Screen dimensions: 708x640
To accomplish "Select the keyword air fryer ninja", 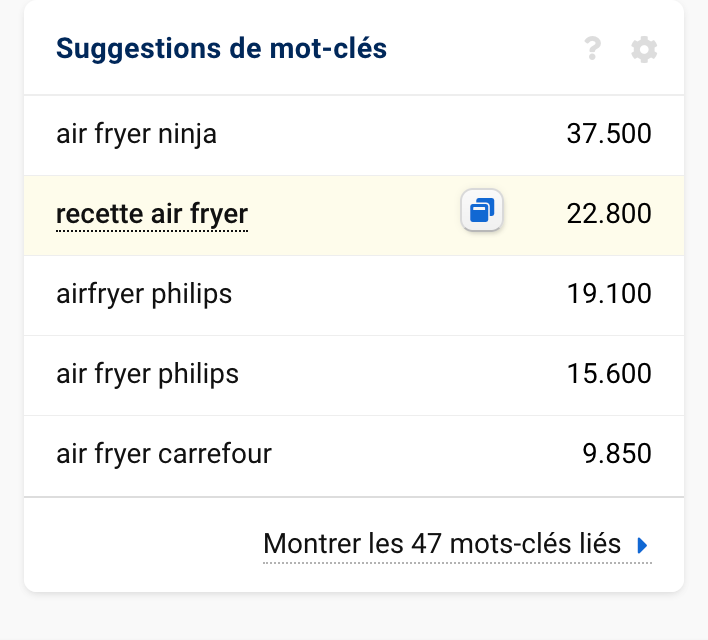I will pyautogui.click(x=136, y=134).
